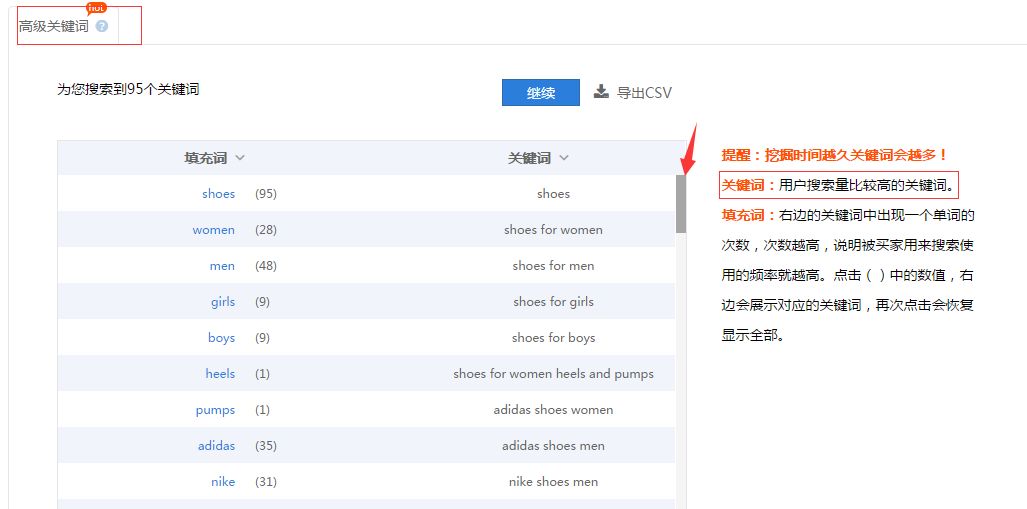Click the blue 继续 button
The width and height of the screenshot is (1027, 509).
(541, 92)
